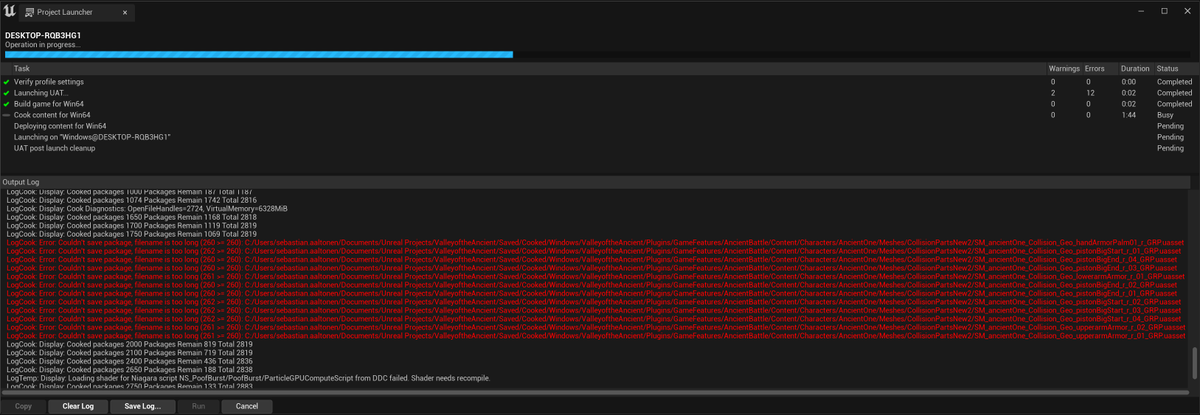Click the Busy status of Cook content
This screenshot has height=415, width=1200.
pos(1165,115)
